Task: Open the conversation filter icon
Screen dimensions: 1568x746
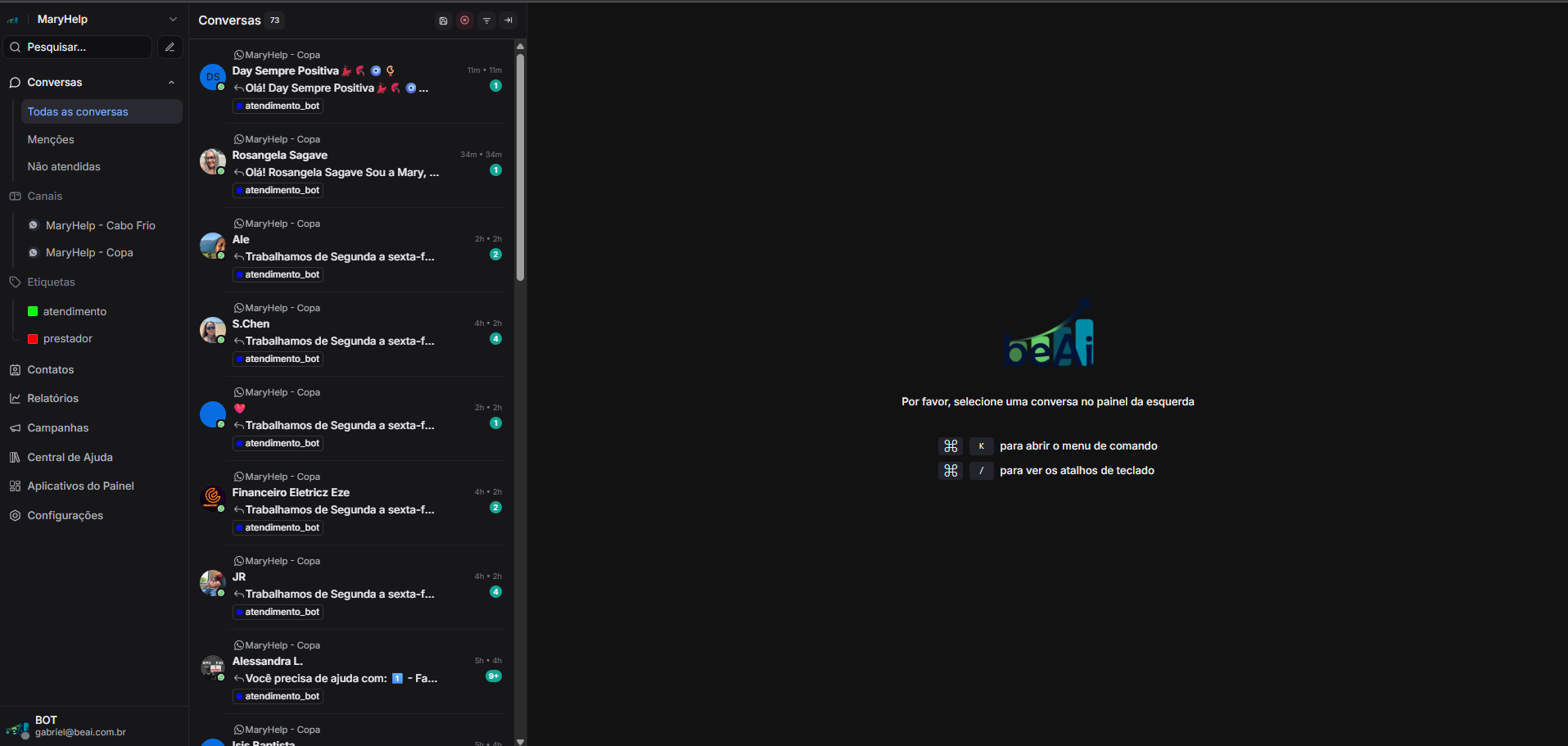Action: [486, 20]
